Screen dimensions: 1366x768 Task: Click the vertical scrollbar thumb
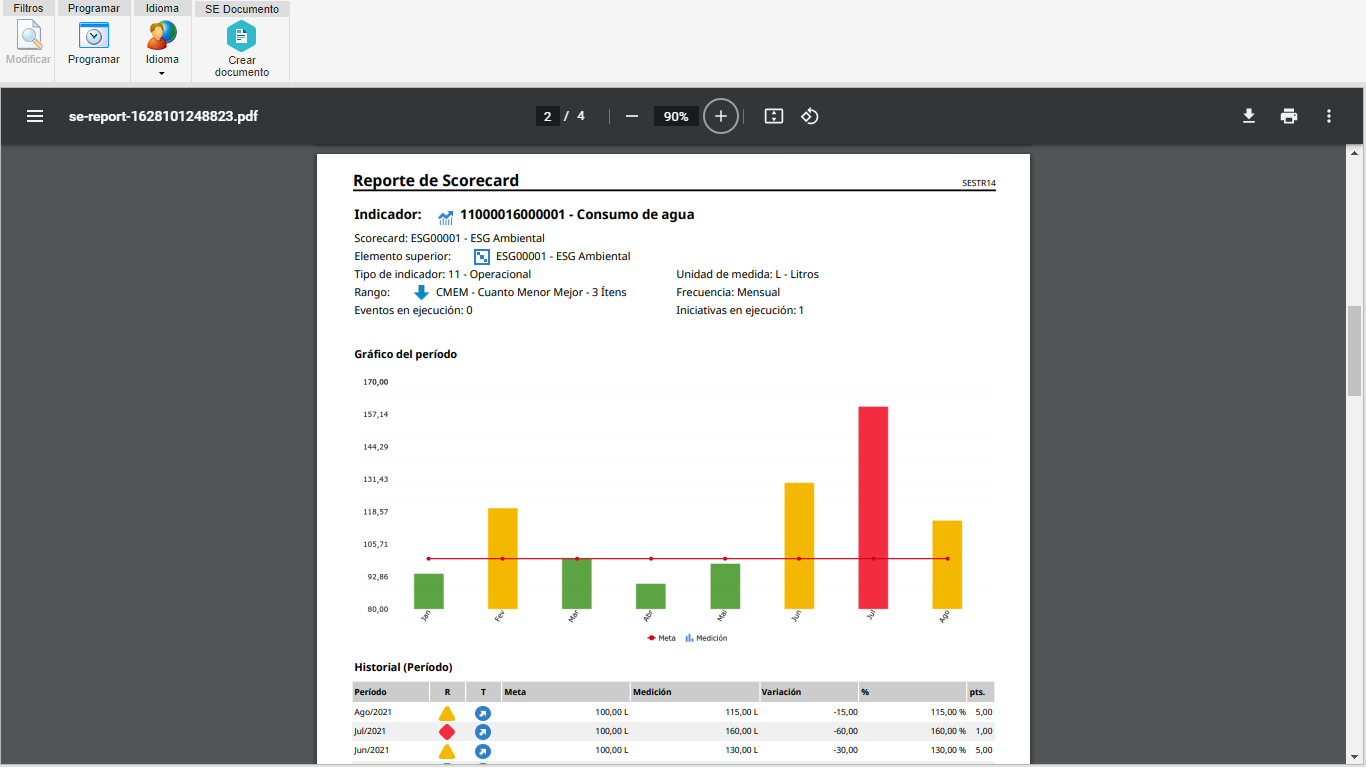tap(1355, 350)
